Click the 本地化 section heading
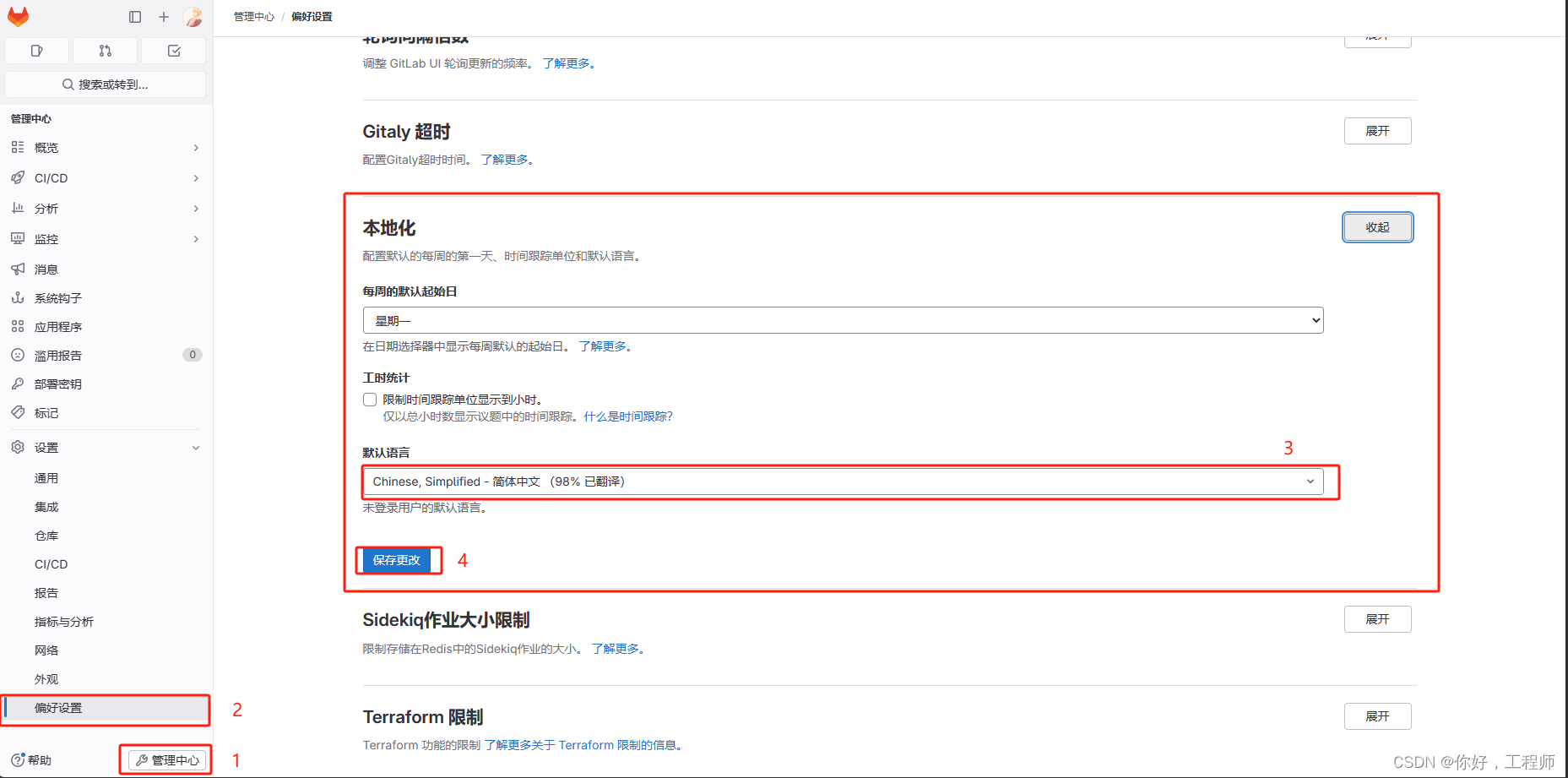The width and height of the screenshot is (1568, 778). coord(389,228)
